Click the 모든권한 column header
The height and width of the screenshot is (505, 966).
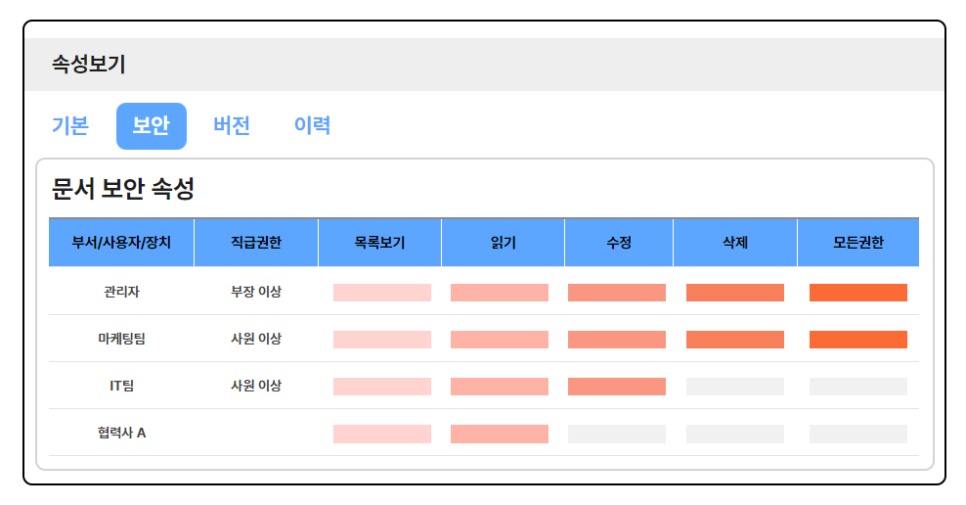858,243
